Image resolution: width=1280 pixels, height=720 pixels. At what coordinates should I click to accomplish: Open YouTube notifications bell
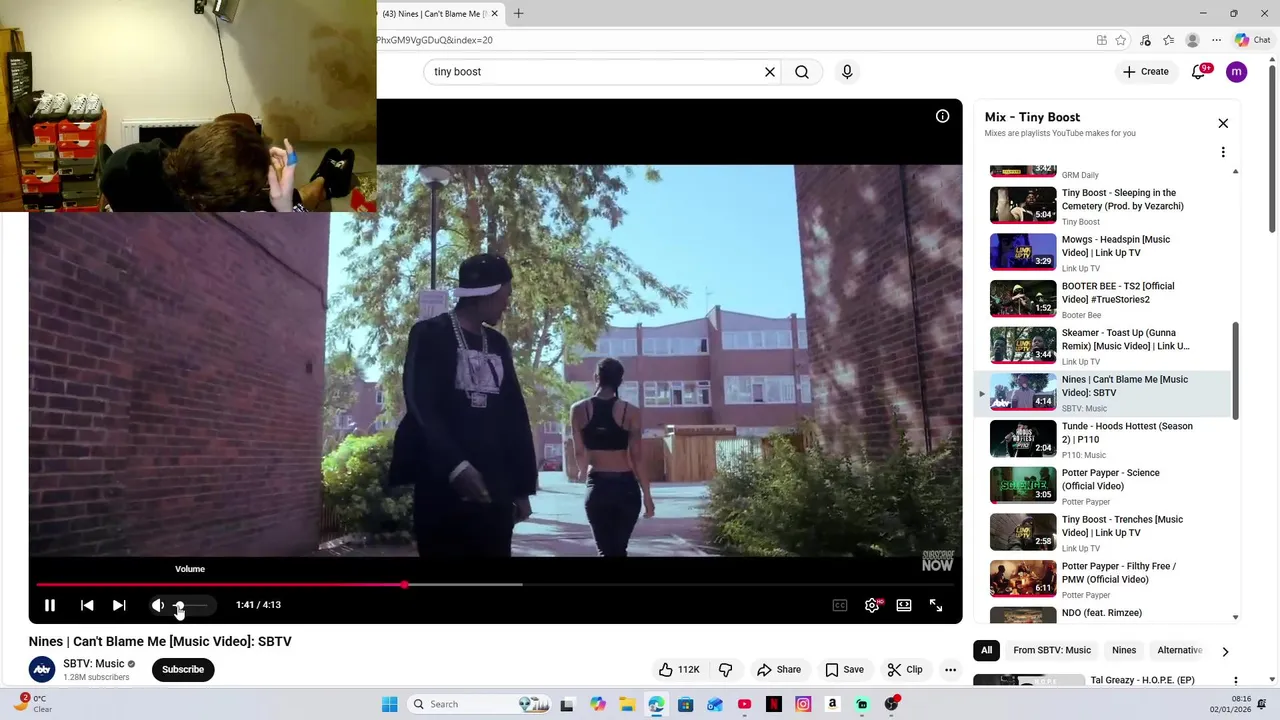tap(1199, 72)
